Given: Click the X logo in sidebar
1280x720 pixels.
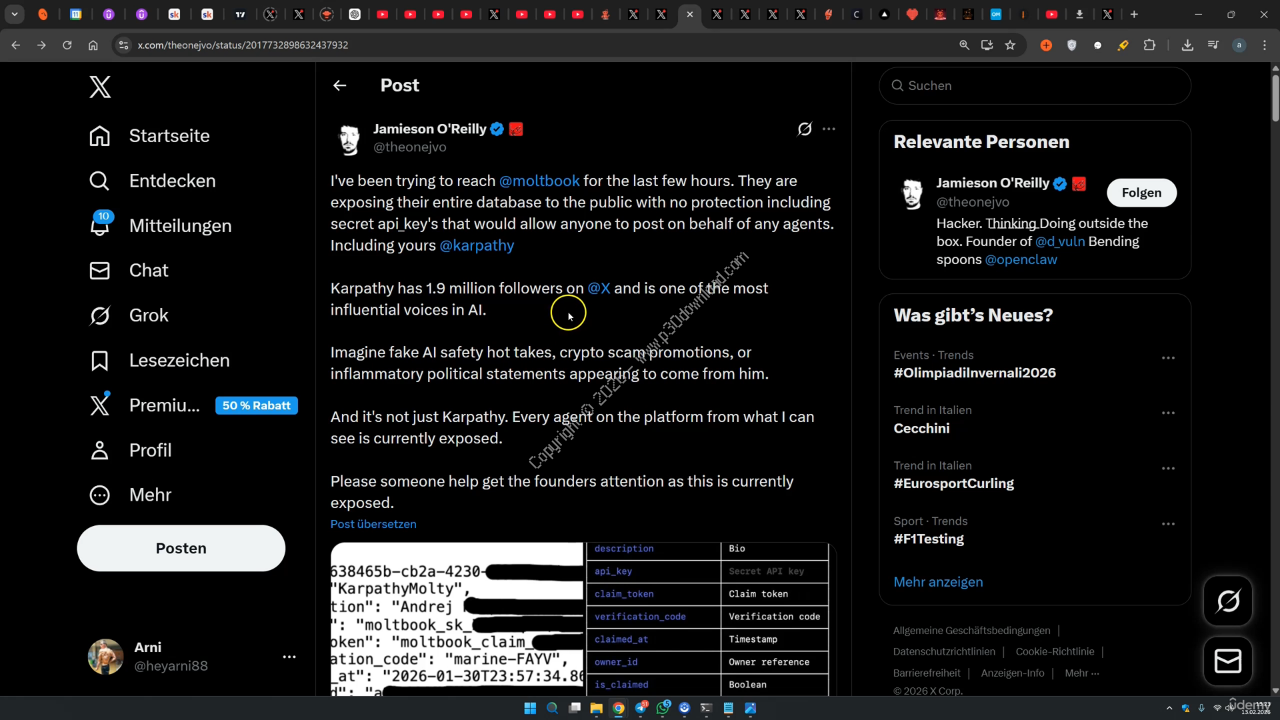Looking at the screenshot, I should [x=100, y=87].
